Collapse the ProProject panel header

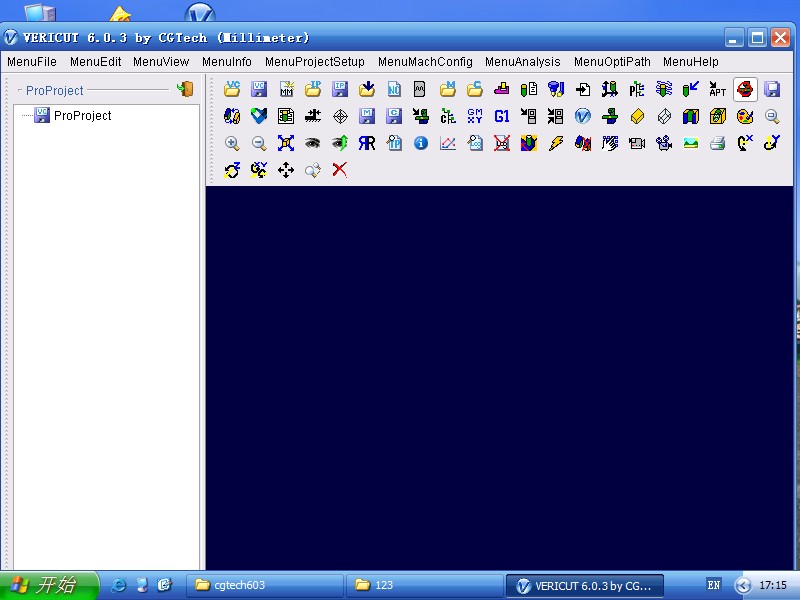point(19,90)
